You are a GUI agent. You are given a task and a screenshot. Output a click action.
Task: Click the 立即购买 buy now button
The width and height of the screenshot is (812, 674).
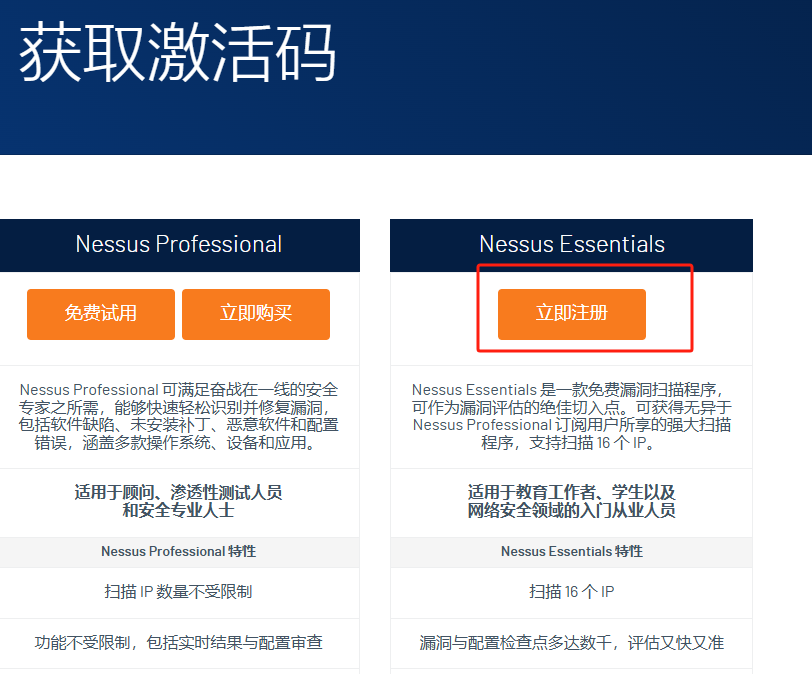(256, 314)
